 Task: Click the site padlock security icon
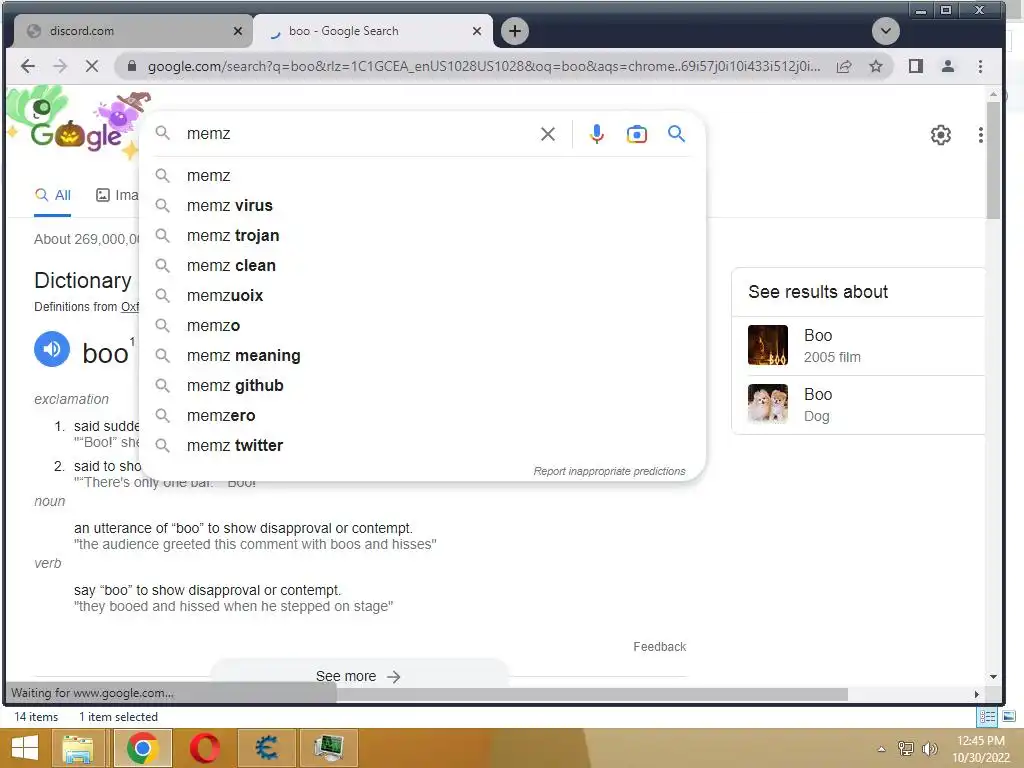click(x=132, y=66)
